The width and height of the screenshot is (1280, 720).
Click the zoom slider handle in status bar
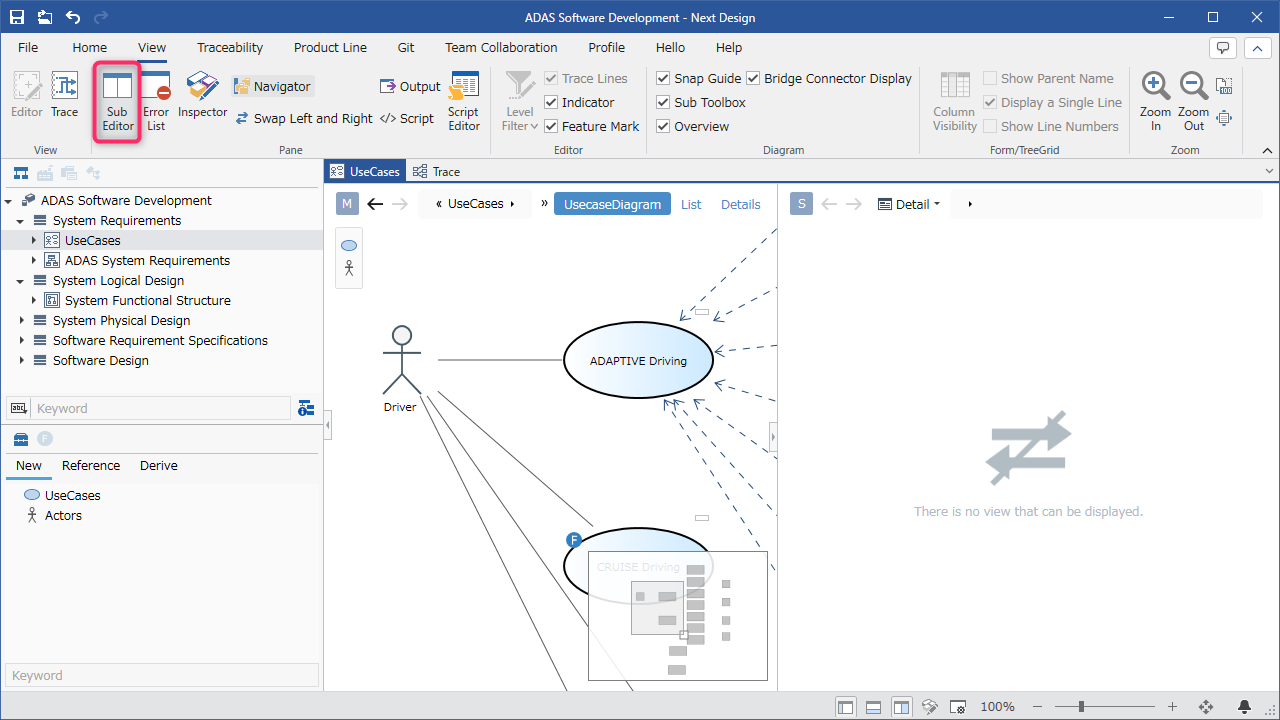pos(1081,706)
